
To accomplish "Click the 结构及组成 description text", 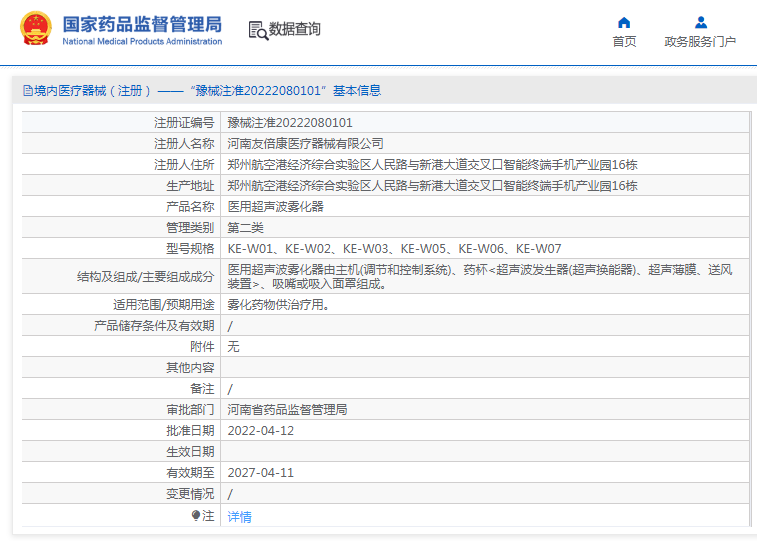I will 480,277.
